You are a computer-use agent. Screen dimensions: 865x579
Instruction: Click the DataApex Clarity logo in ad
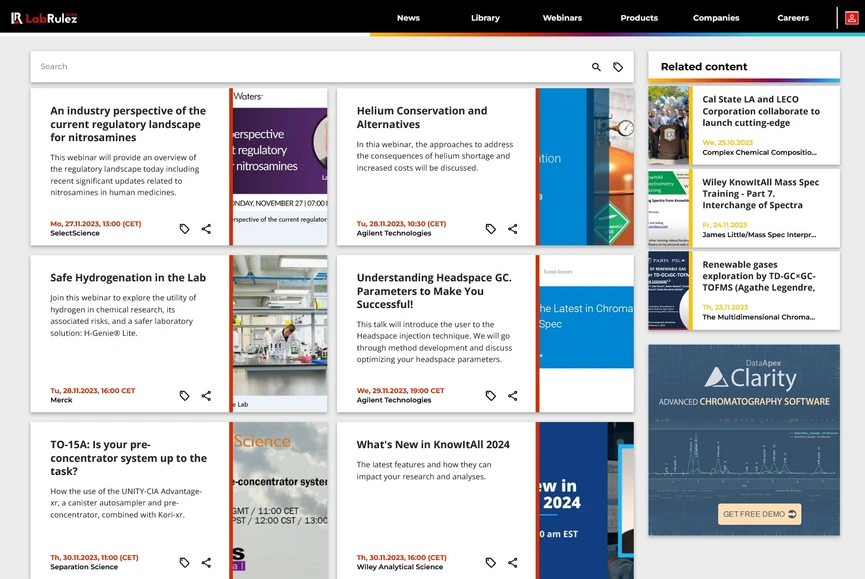click(x=751, y=377)
